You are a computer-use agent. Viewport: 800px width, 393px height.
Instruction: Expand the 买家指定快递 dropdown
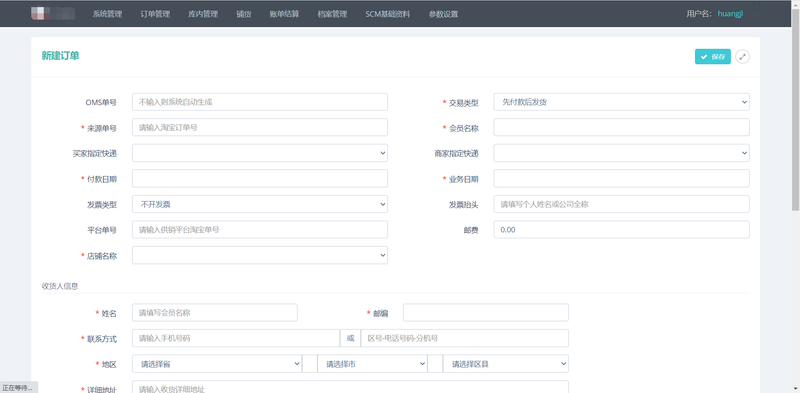tap(260, 153)
